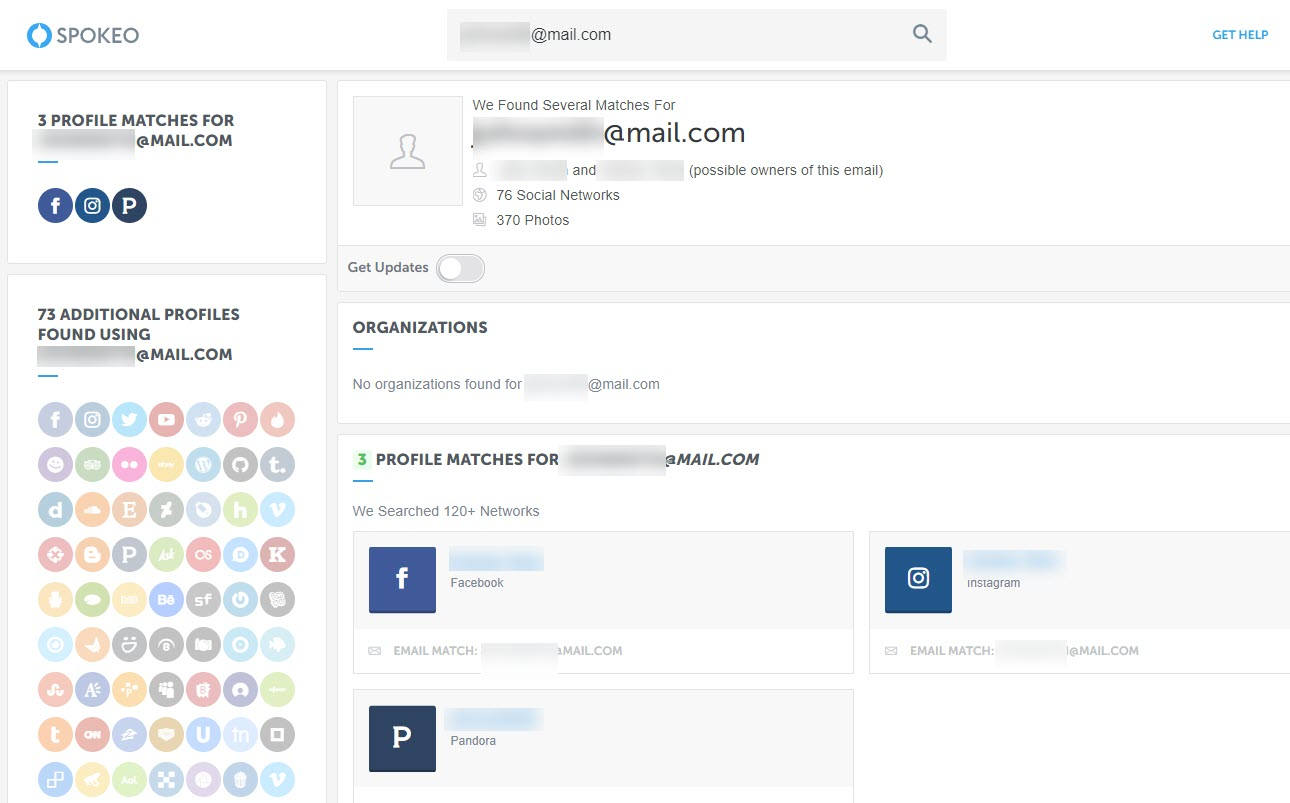Click faded Facebook icon in additional profiles

(55, 420)
